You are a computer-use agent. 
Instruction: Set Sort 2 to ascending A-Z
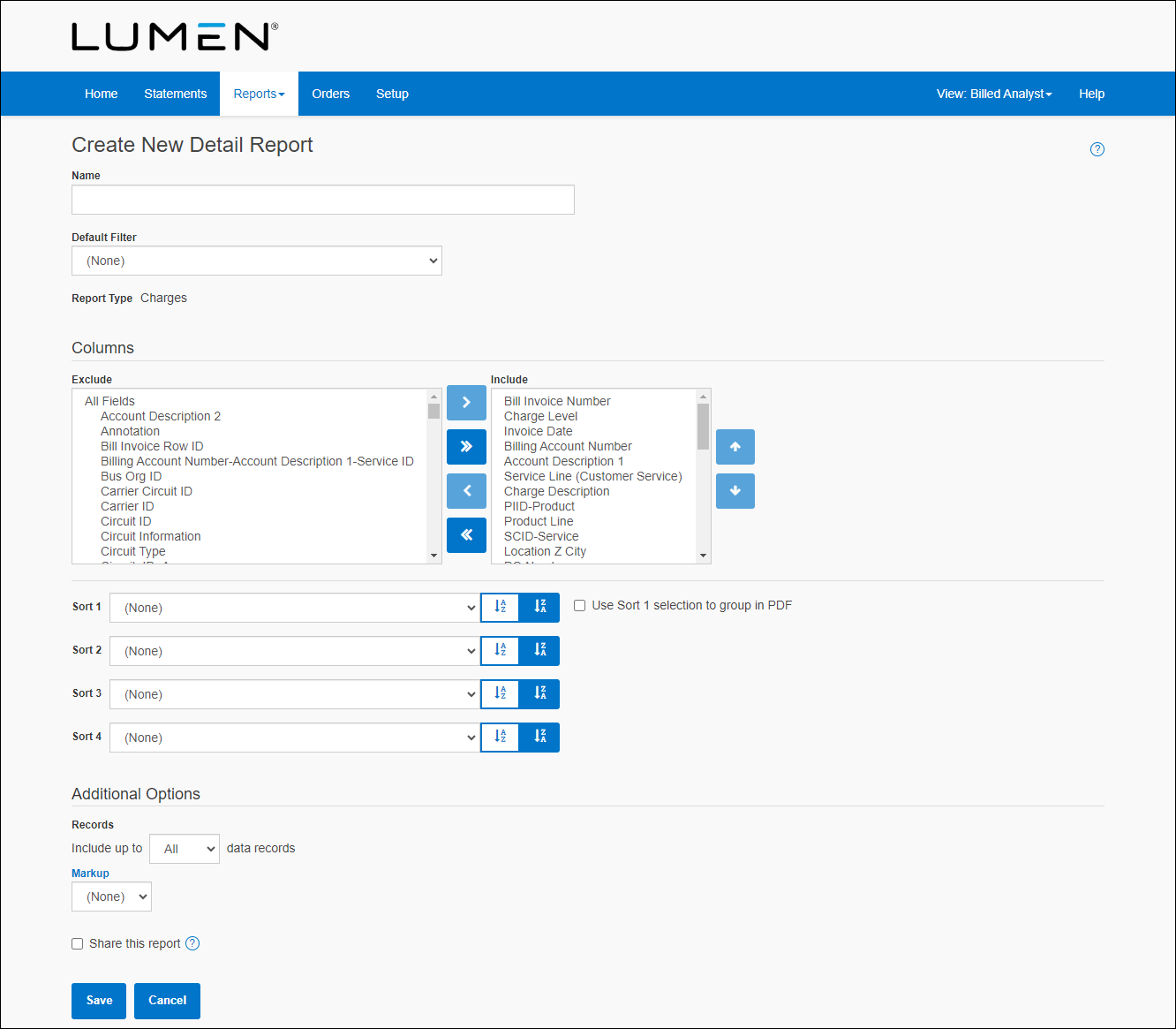coord(500,650)
